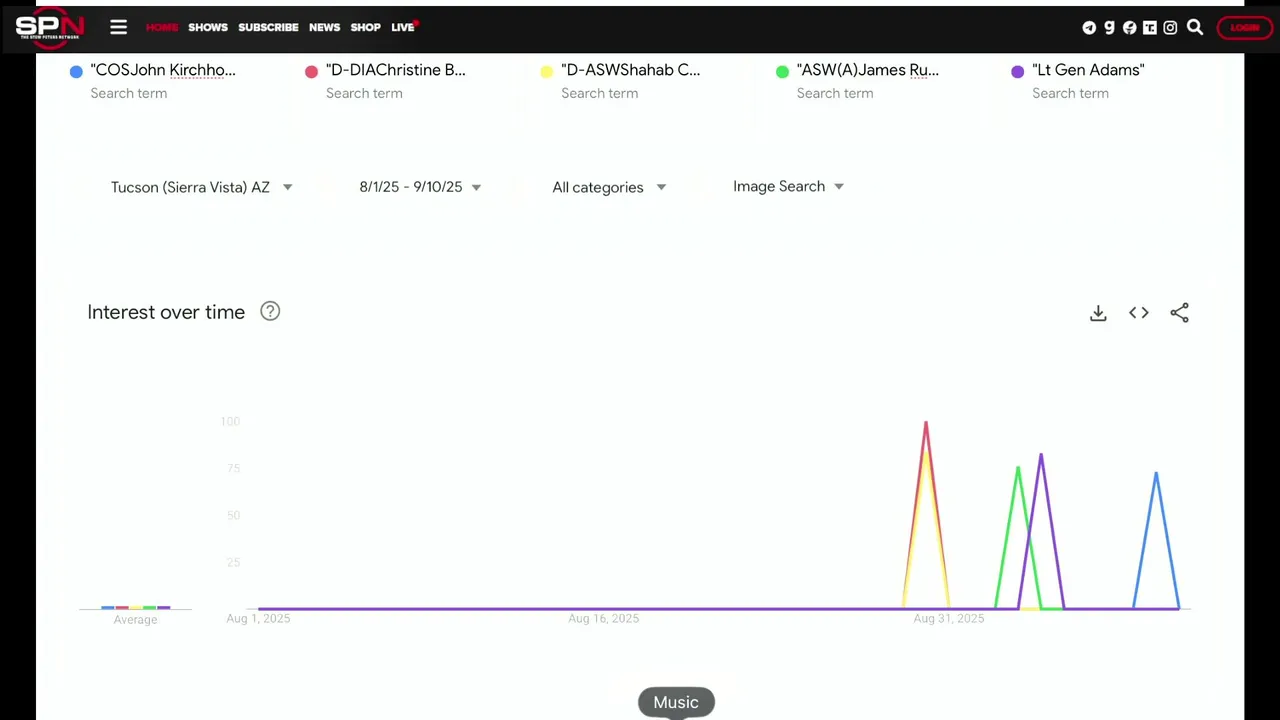Open the Instagram social link
Image resolution: width=1280 pixels, height=720 pixels.
[x=1170, y=28]
